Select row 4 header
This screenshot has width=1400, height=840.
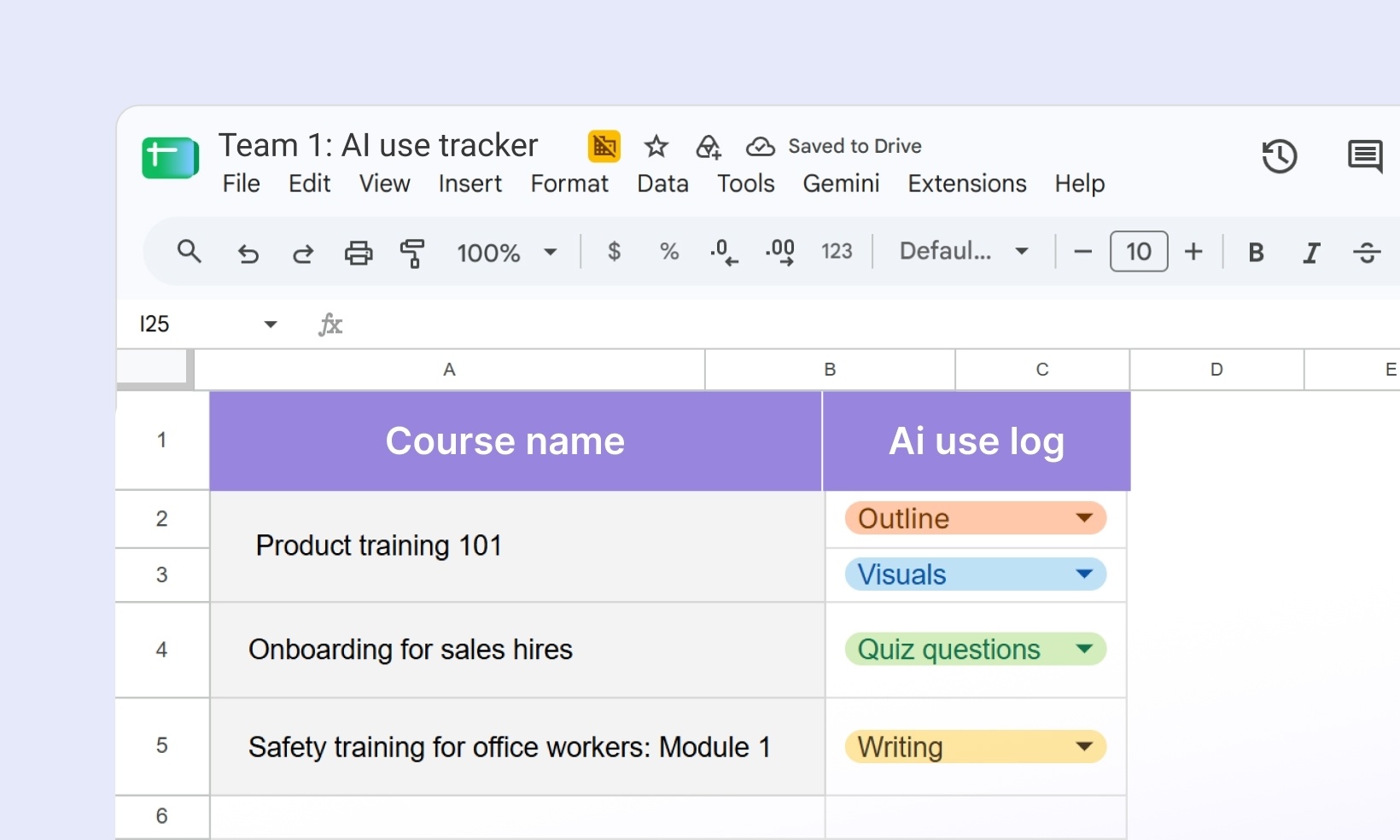(162, 650)
